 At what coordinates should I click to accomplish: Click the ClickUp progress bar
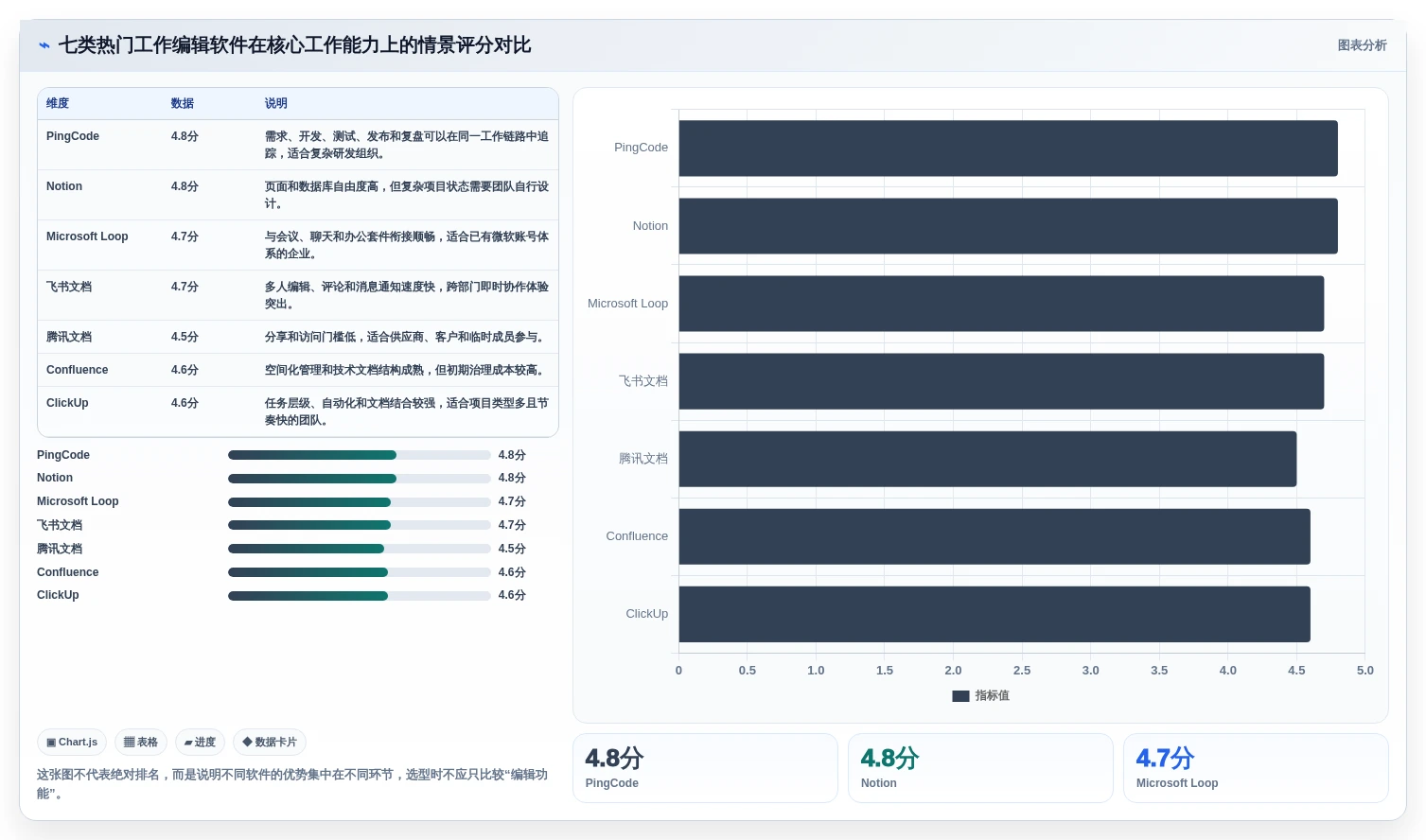coord(360,596)
